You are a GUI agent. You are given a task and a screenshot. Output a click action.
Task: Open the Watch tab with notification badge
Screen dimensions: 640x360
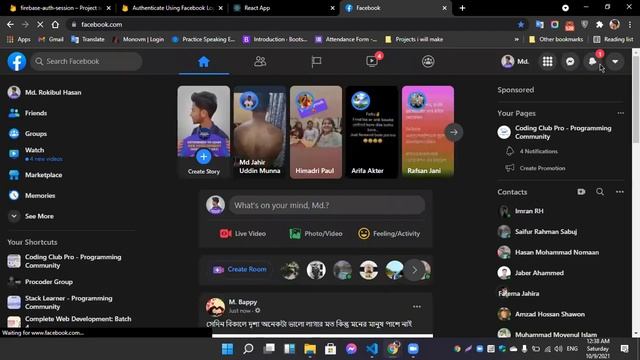(x=372, y=62)
